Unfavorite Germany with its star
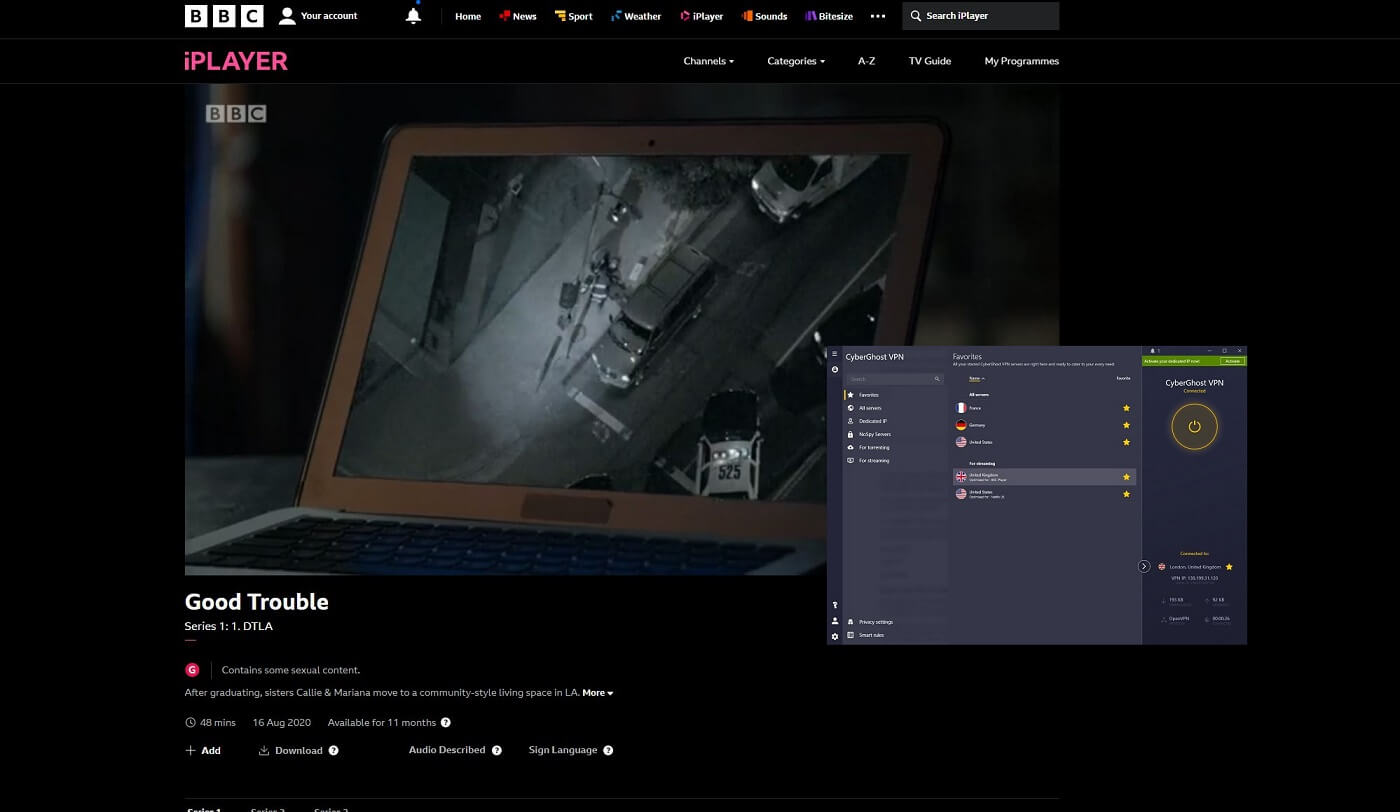The width and height of the screenshot is (1400, 812). tap(1126, 425)
